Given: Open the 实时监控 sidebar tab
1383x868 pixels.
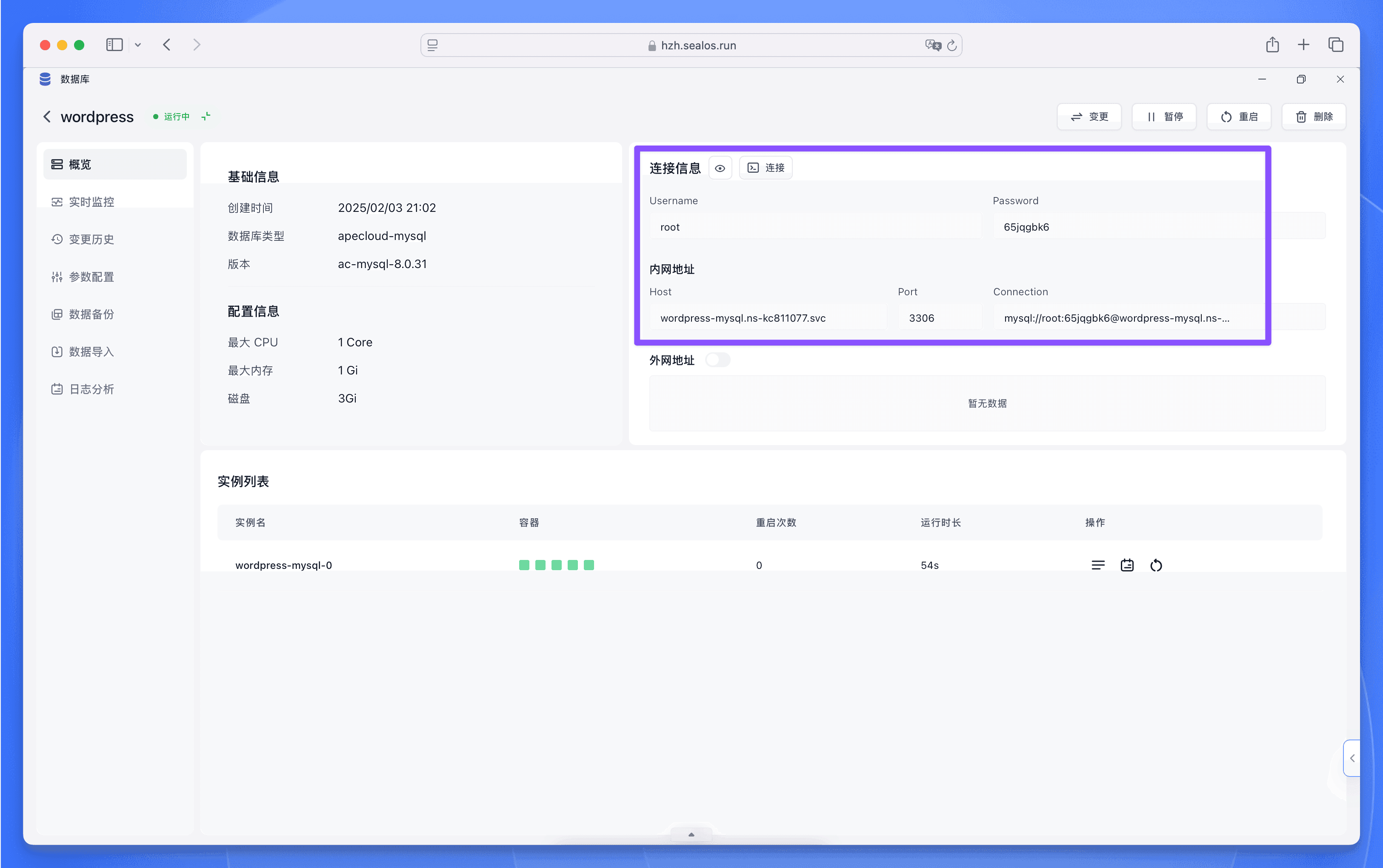Looking at the screenshot, I should 115,202.
